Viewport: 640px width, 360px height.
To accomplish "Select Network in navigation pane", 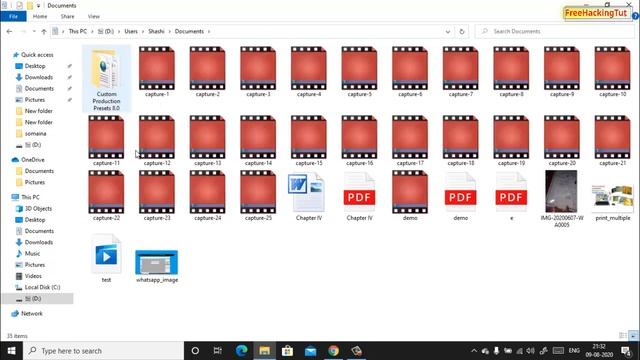I will pyautogui.click(x=31, y=313).
